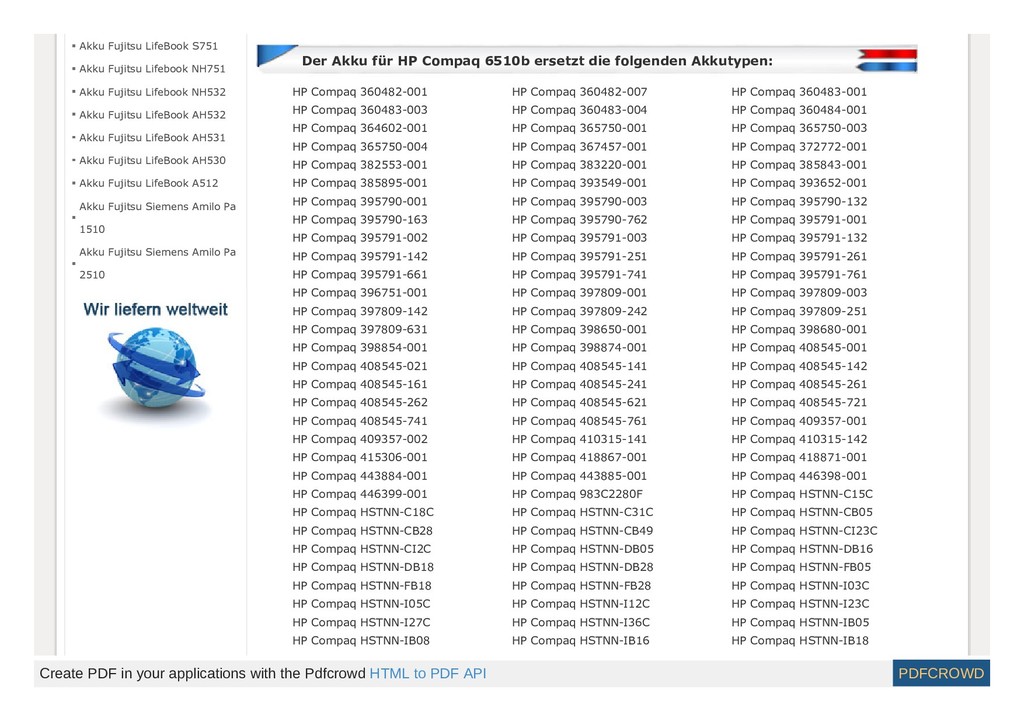Select the text HP Compaq HSTNN-C18C
This screenshot has height=725, width=1024.
(x=363, y=513)
